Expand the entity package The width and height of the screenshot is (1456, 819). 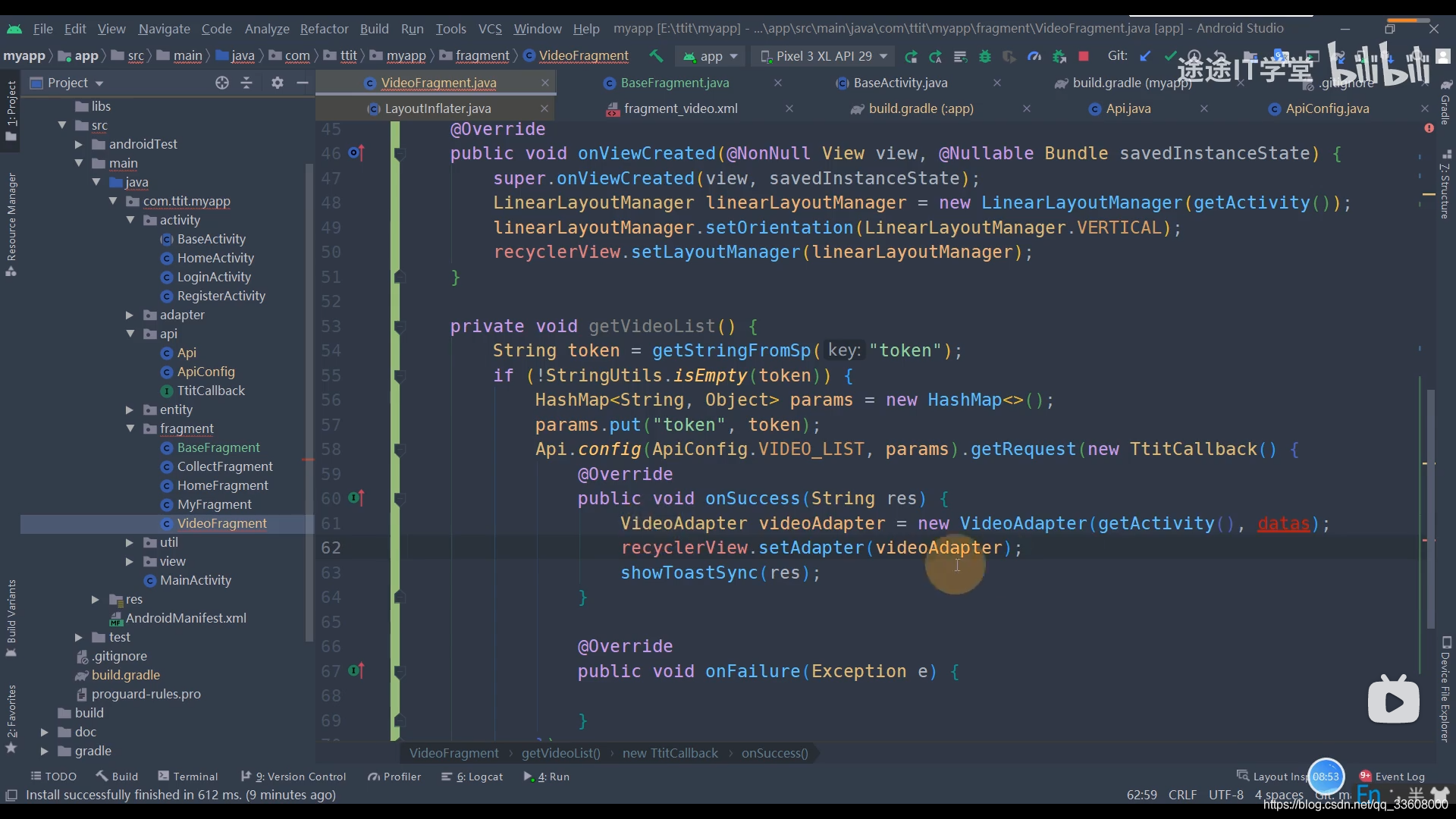click(130, 409)
